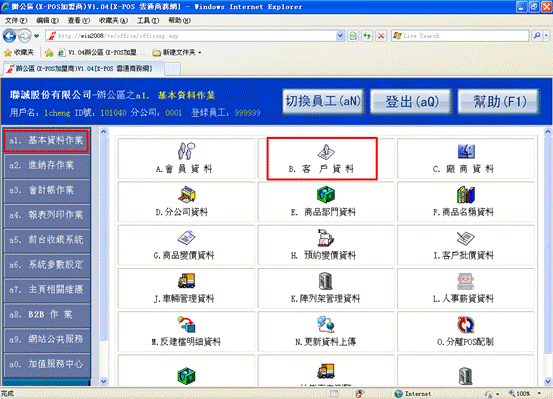553x399 pixels.
Task: Open the C. 廠商資料 vendor icon
Action: tap(466, 151)
